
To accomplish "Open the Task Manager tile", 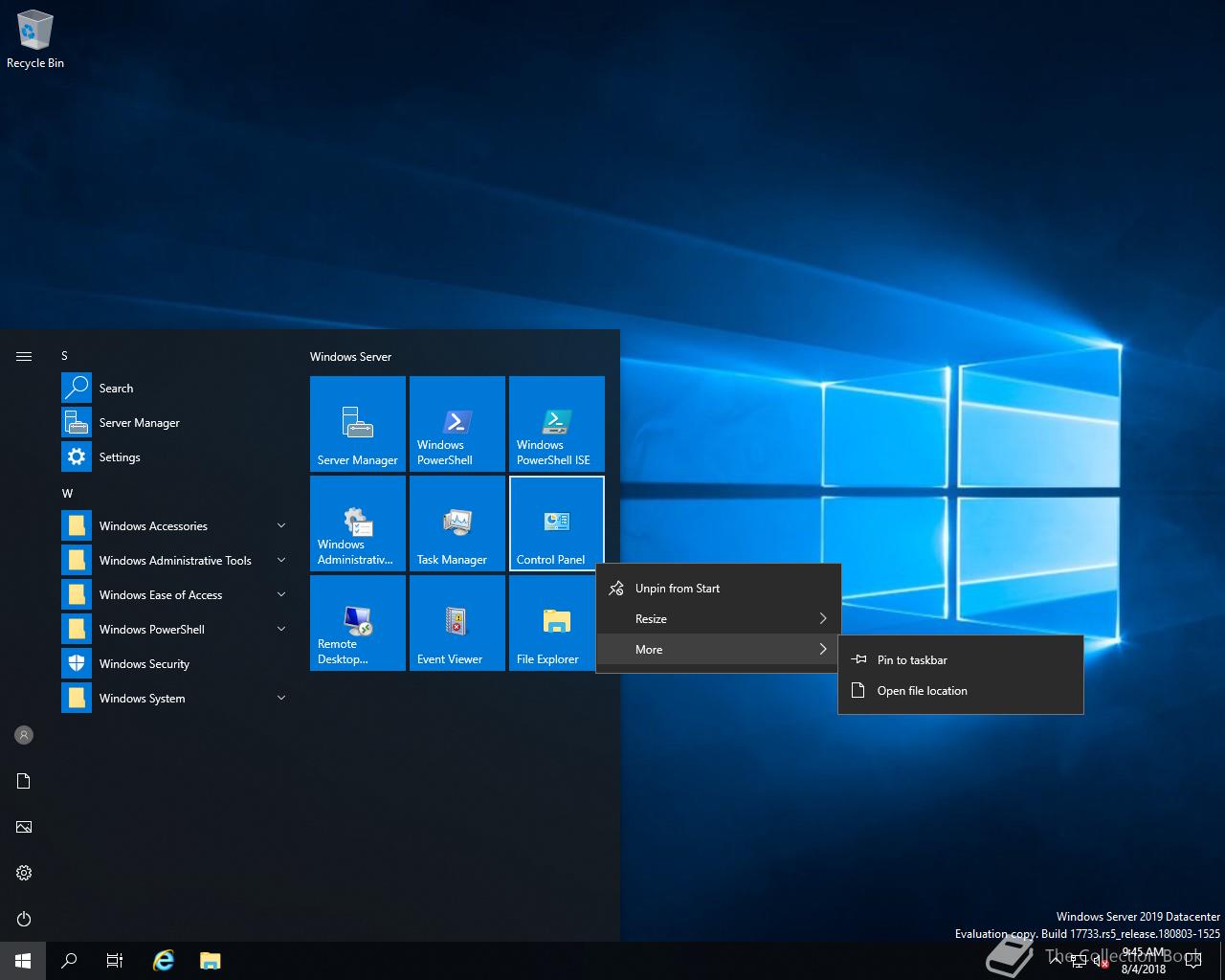I will click(457, 523).
